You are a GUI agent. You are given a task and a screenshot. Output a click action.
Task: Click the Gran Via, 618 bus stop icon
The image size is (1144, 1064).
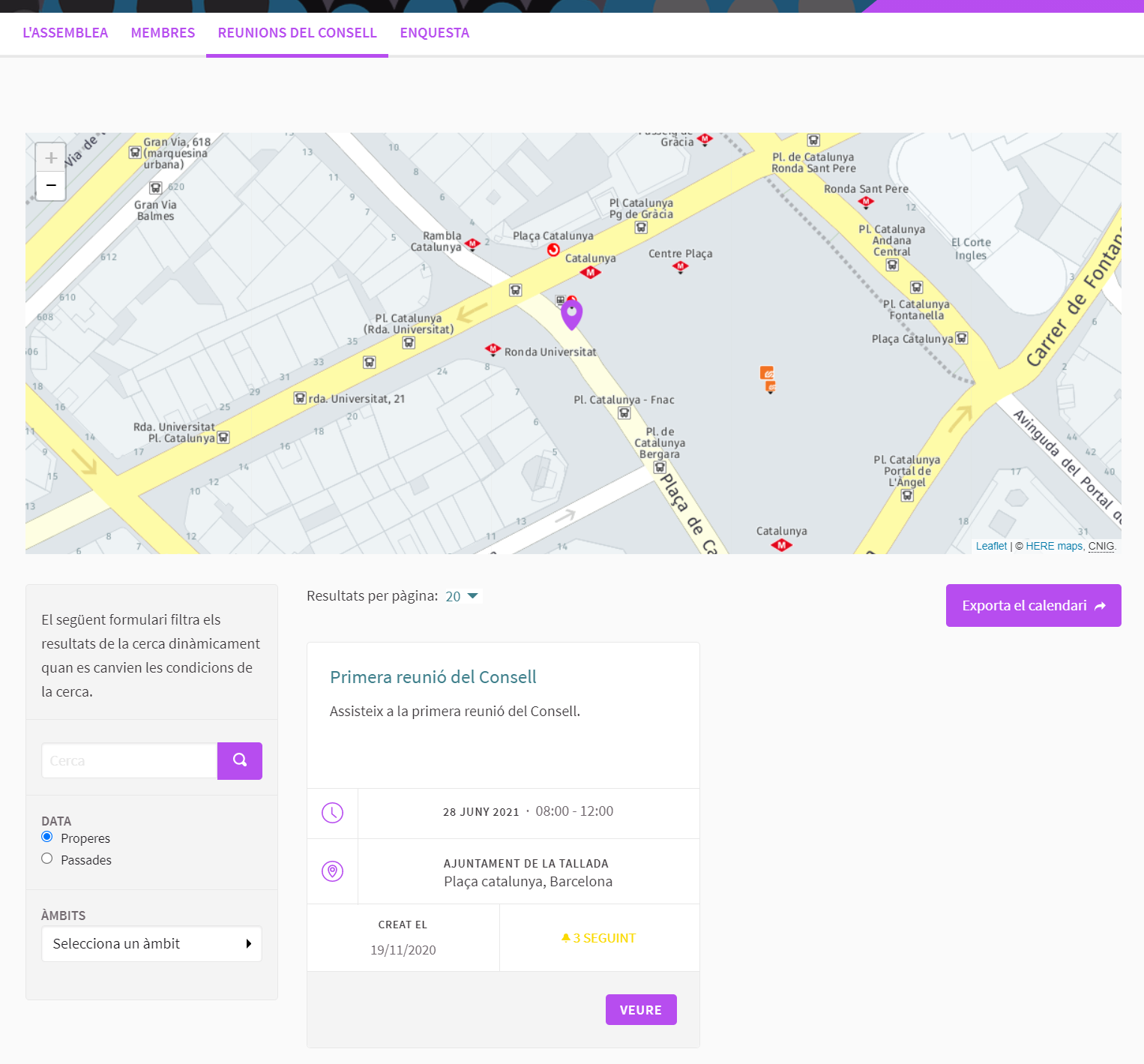tap(135, 152)
